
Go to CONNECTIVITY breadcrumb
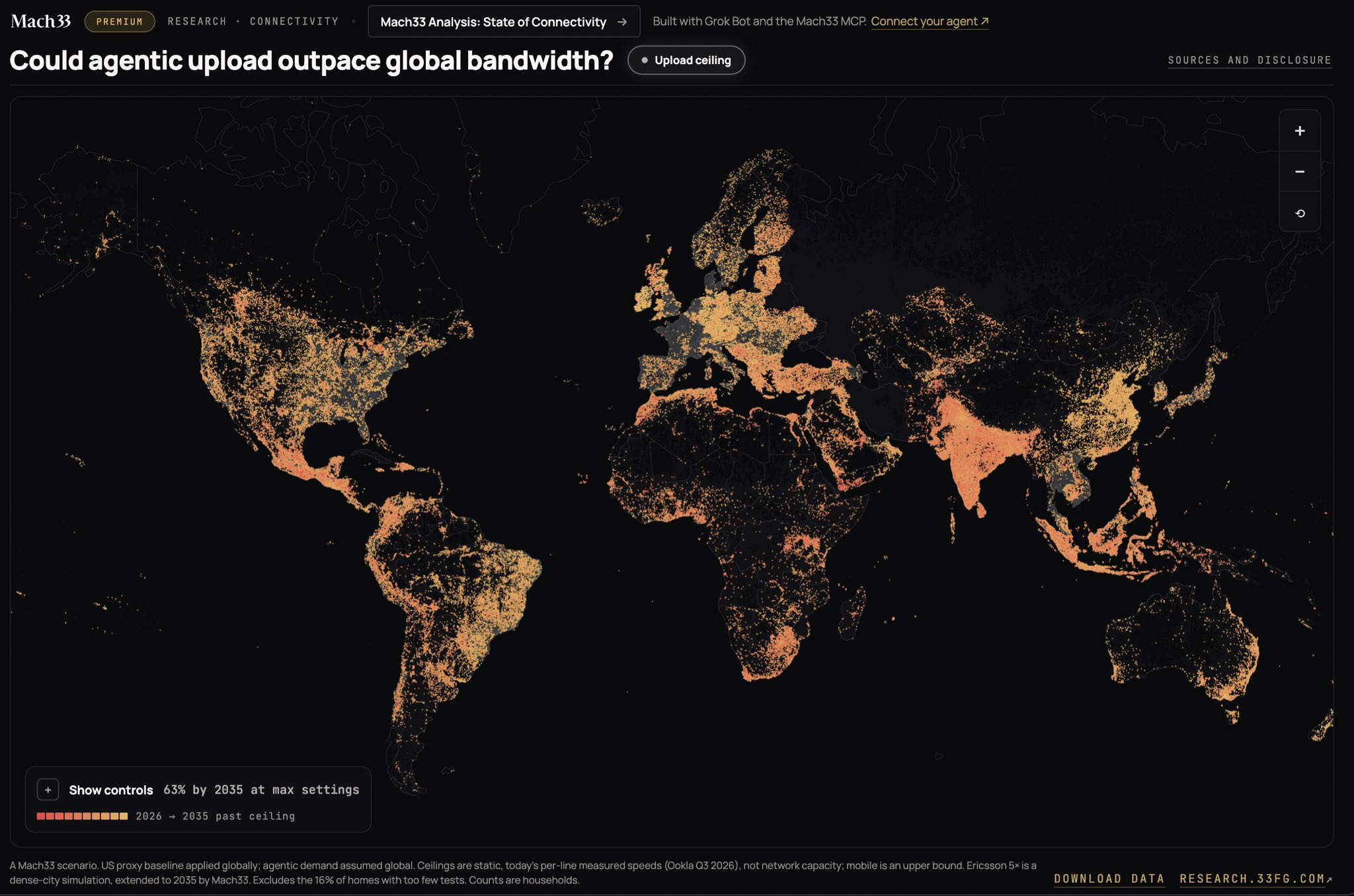click(x=294, y=21)
